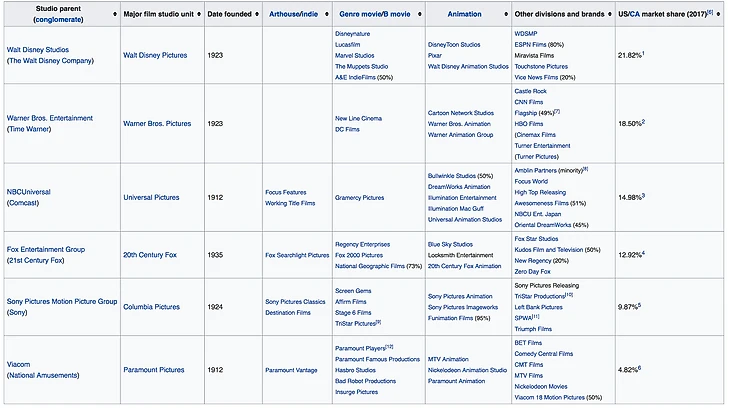The image size is (730, 408).
Task: Select the 1935 date founded cell
Action: click(x=233, y=255)
